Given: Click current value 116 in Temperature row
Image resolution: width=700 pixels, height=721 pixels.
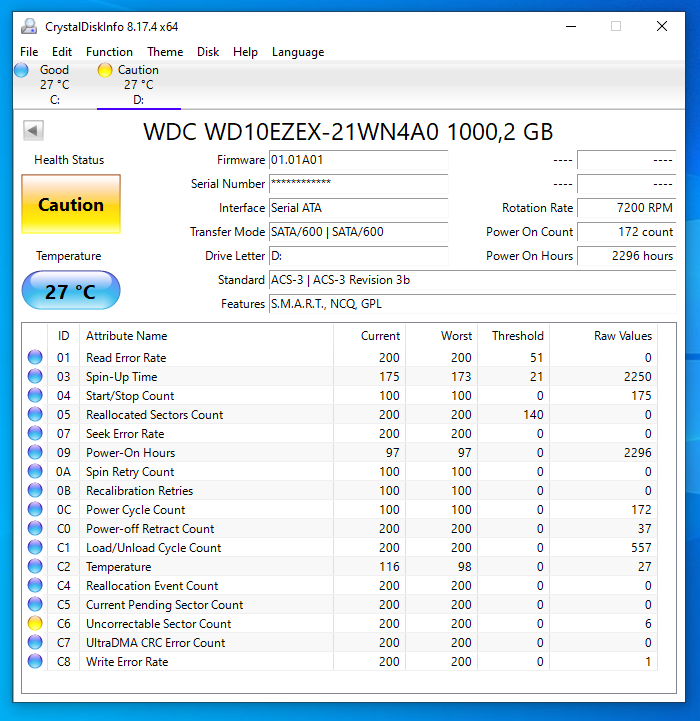Looking at the screenshot, I should (389, 566).
